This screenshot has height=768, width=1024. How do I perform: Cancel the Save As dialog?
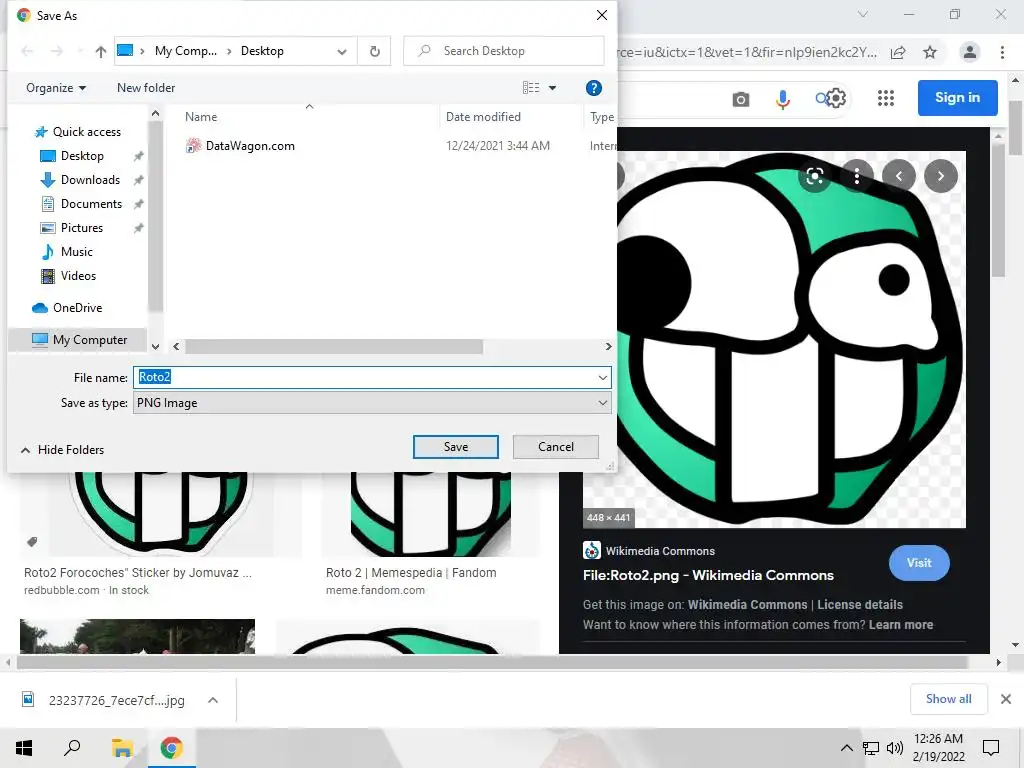coord(555,447)
